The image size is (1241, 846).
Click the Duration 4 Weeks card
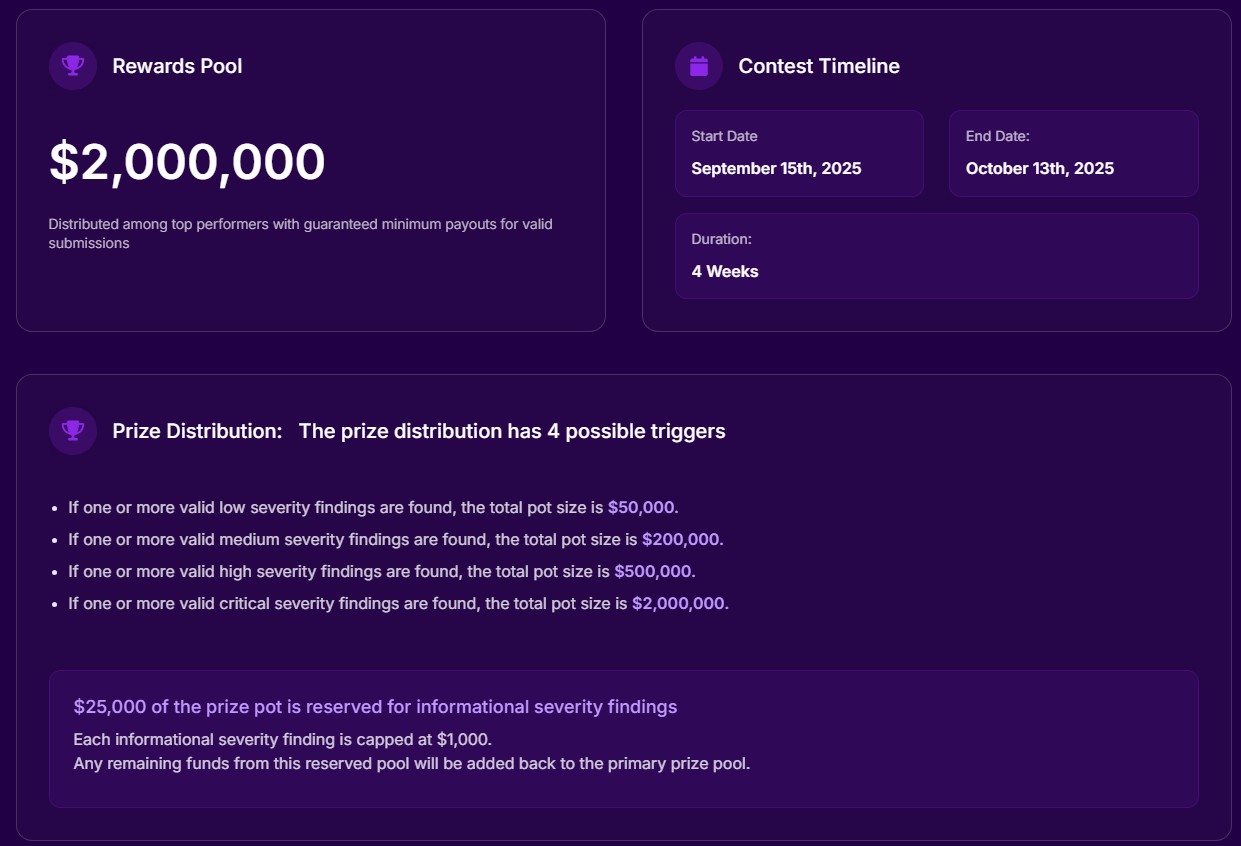coord(937,256)
